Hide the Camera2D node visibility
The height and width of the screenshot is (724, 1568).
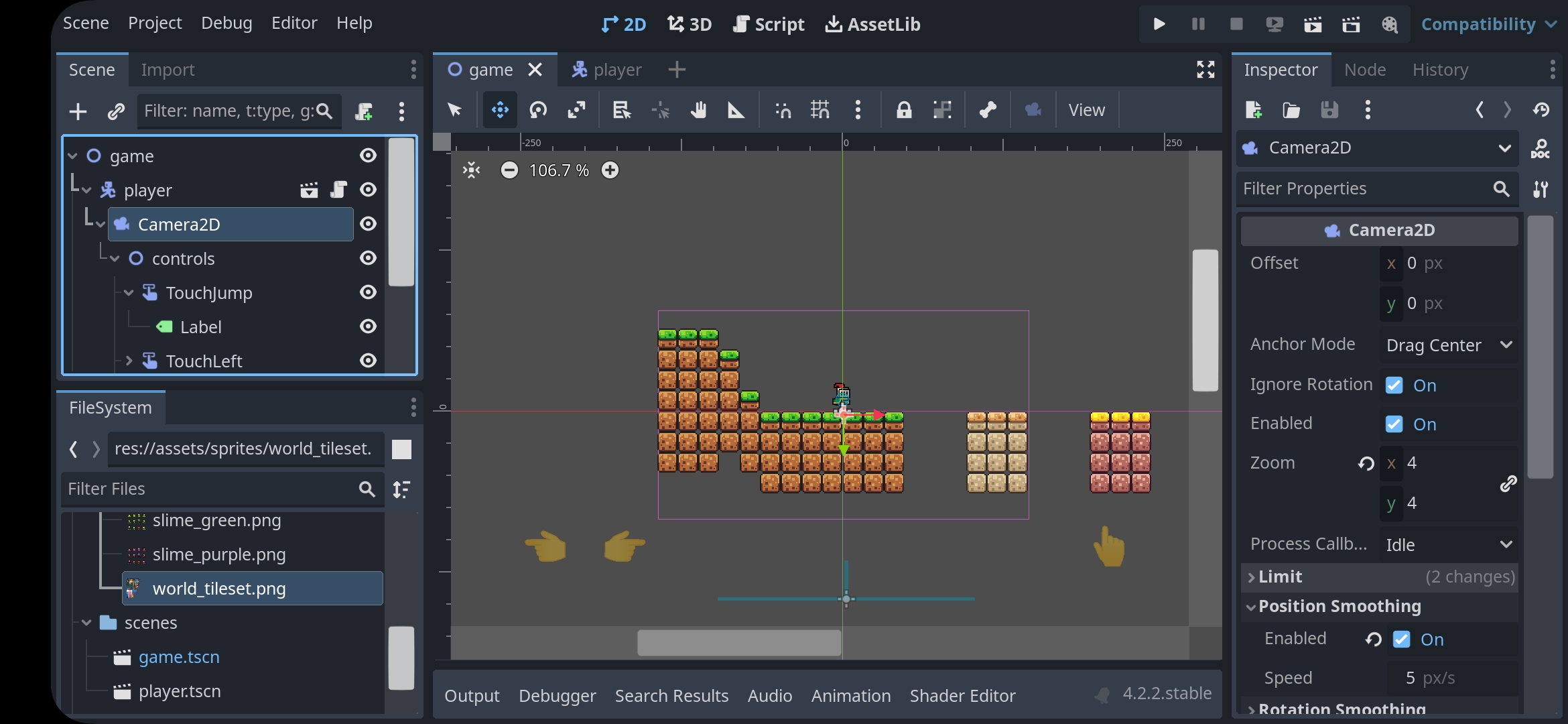[x=368, y=224]
